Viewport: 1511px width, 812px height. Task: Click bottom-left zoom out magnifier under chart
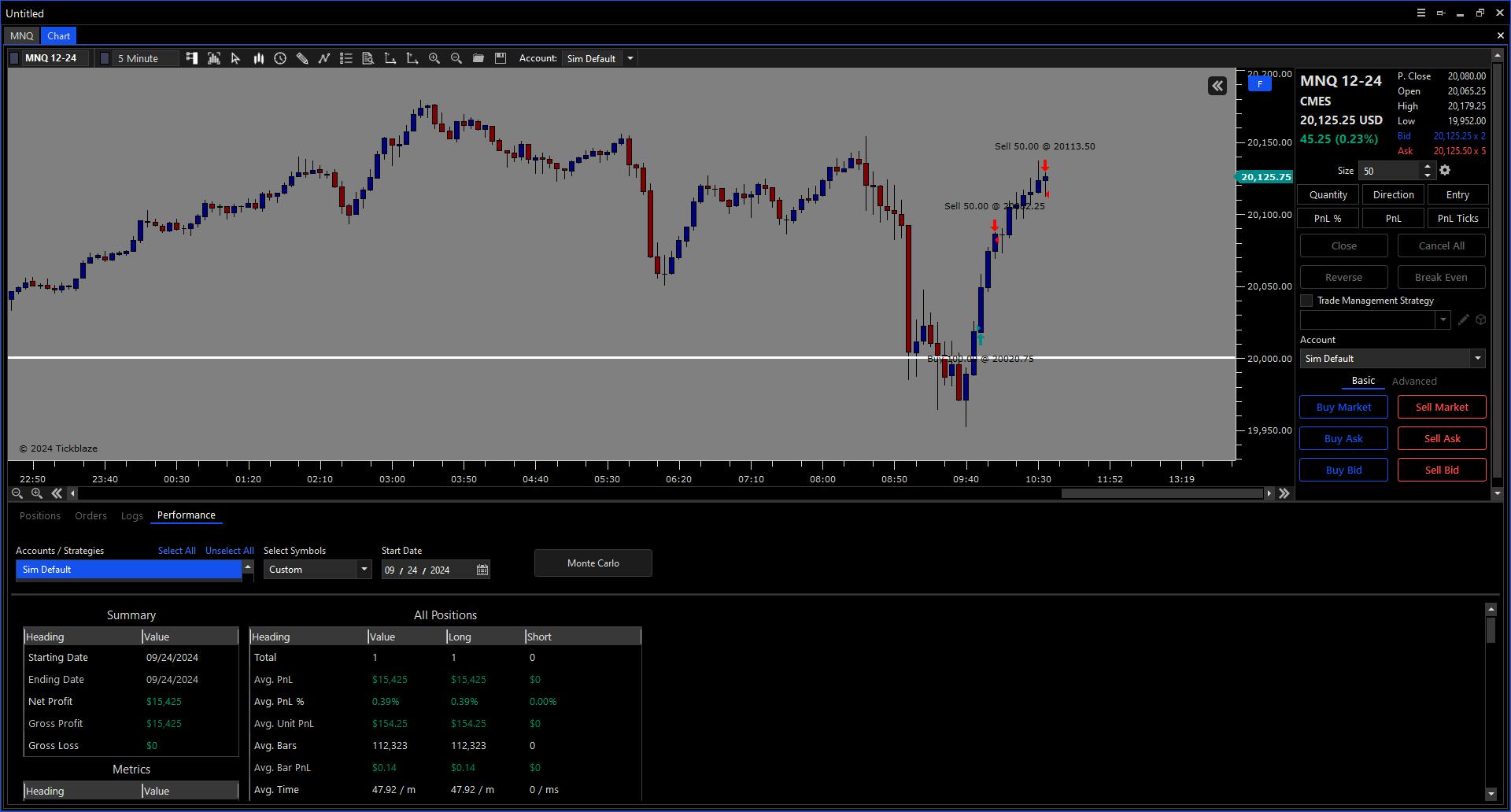[17, 493]
